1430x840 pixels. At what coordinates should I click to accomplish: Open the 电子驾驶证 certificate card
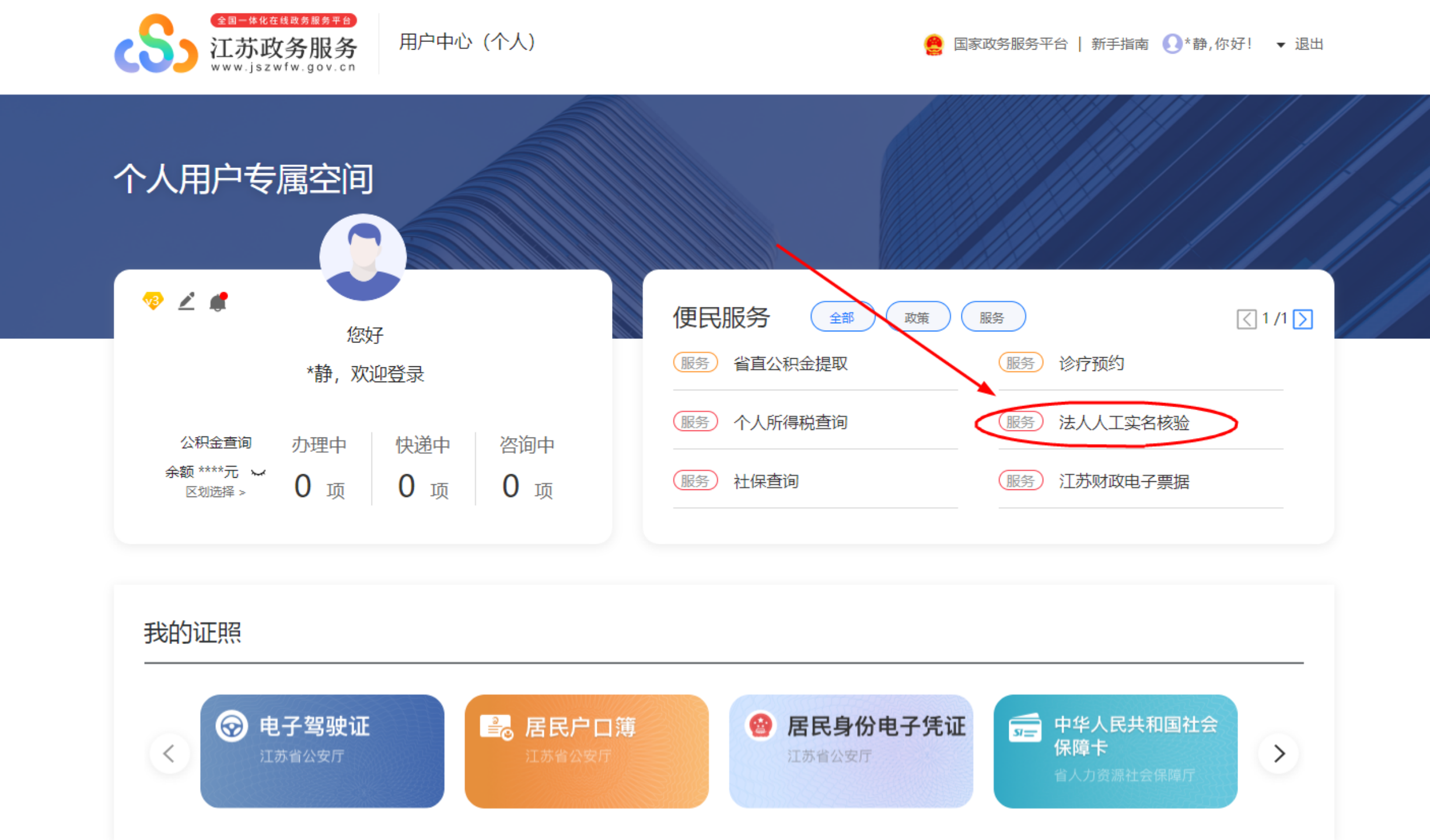click(322, 751)
